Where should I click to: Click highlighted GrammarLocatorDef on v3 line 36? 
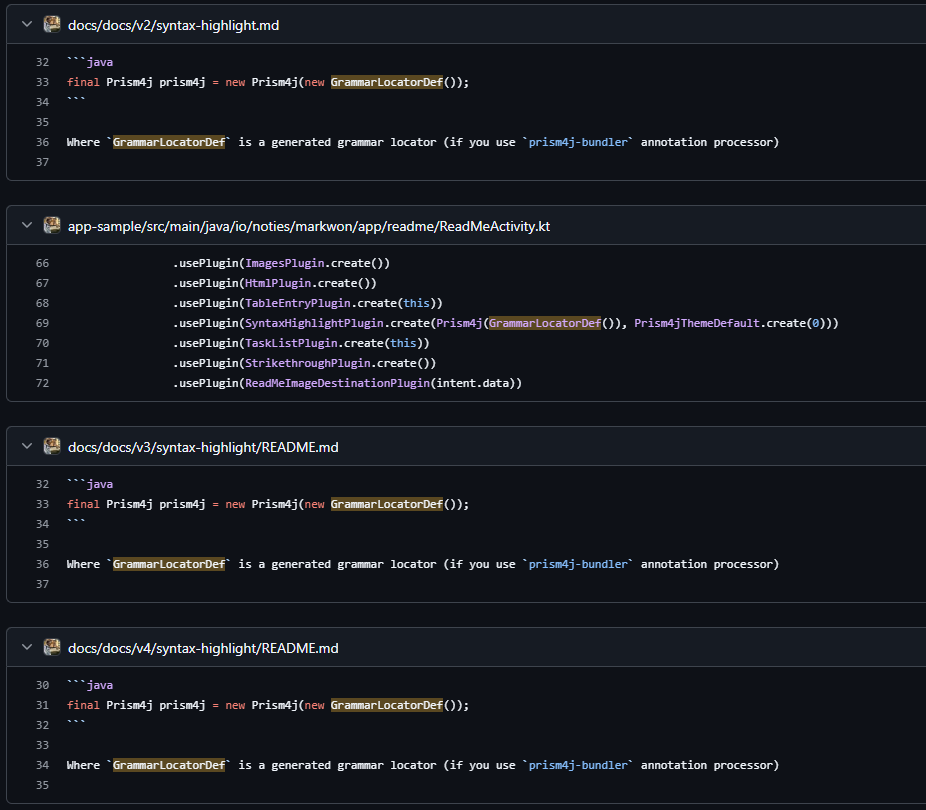[169, 564]
